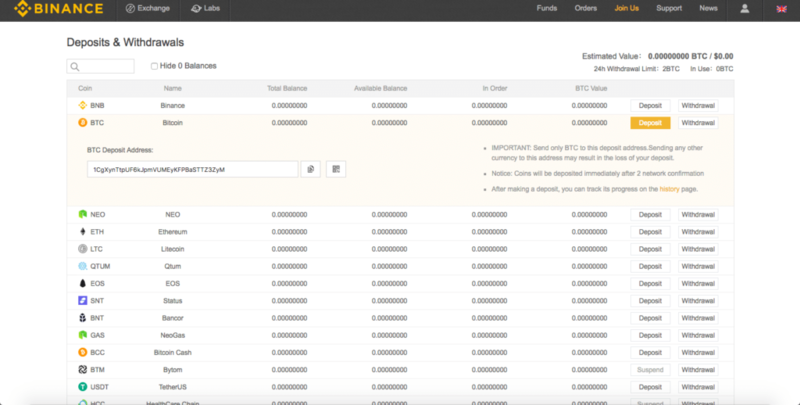
Task: Click the NEO coin icon
Action: point(83,214)
